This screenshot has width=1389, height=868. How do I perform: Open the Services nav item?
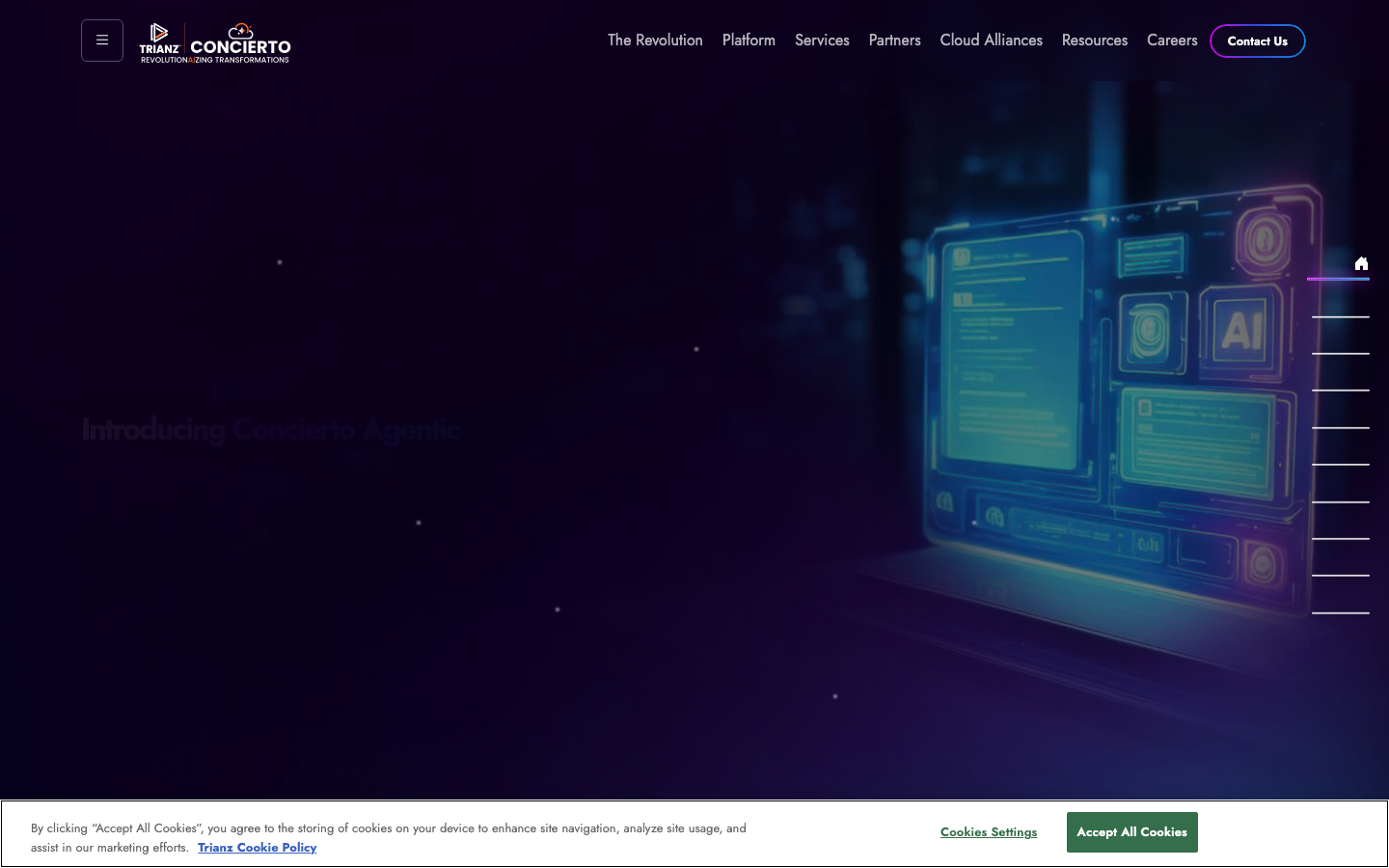pyautogui.click(x=822, y=41)
